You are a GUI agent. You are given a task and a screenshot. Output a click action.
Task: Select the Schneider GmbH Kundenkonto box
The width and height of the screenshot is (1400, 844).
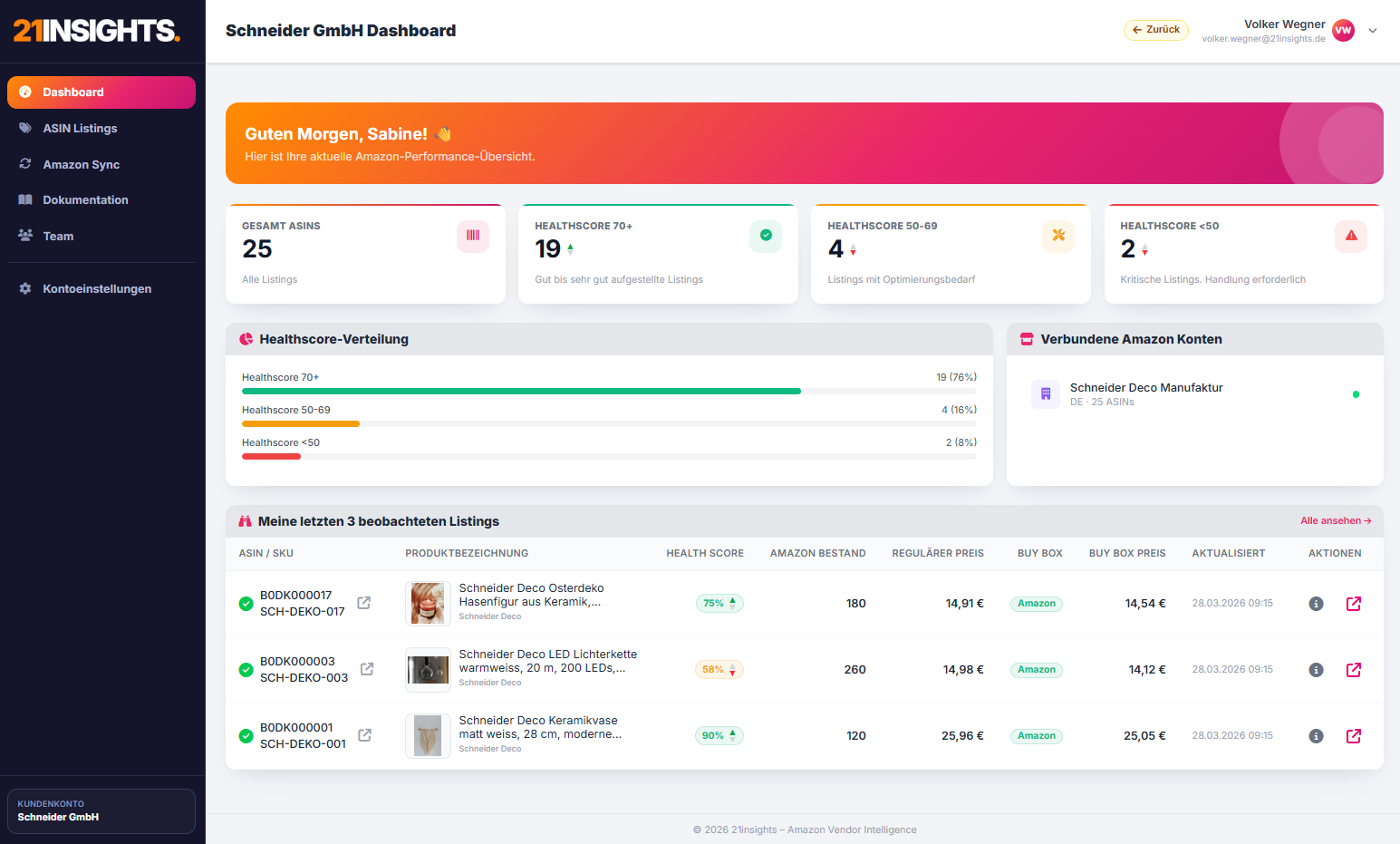pos(101,811)
